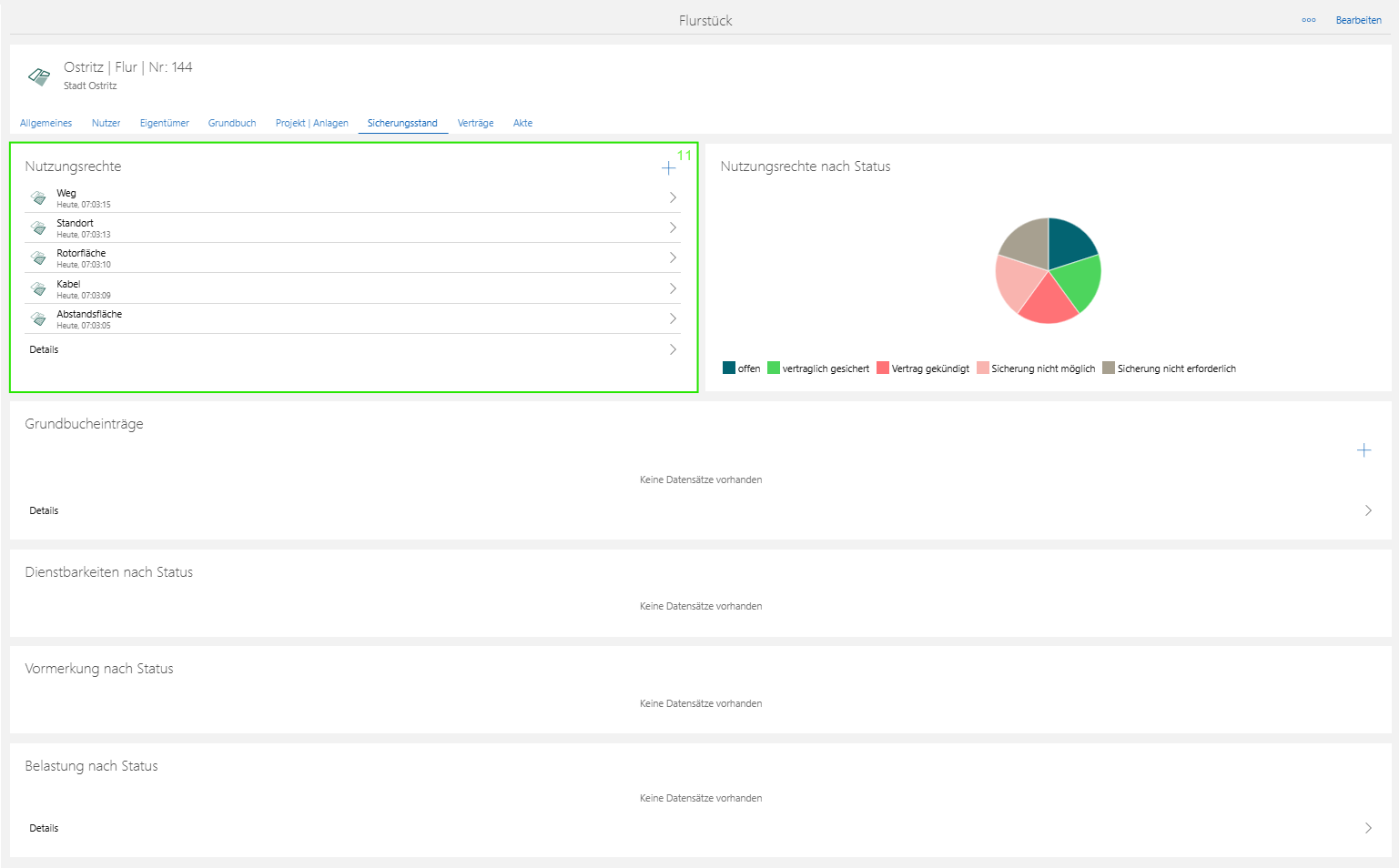Open the Verträge tab
The height and width of the screenshot is (868, 1399).
(475, 123)
